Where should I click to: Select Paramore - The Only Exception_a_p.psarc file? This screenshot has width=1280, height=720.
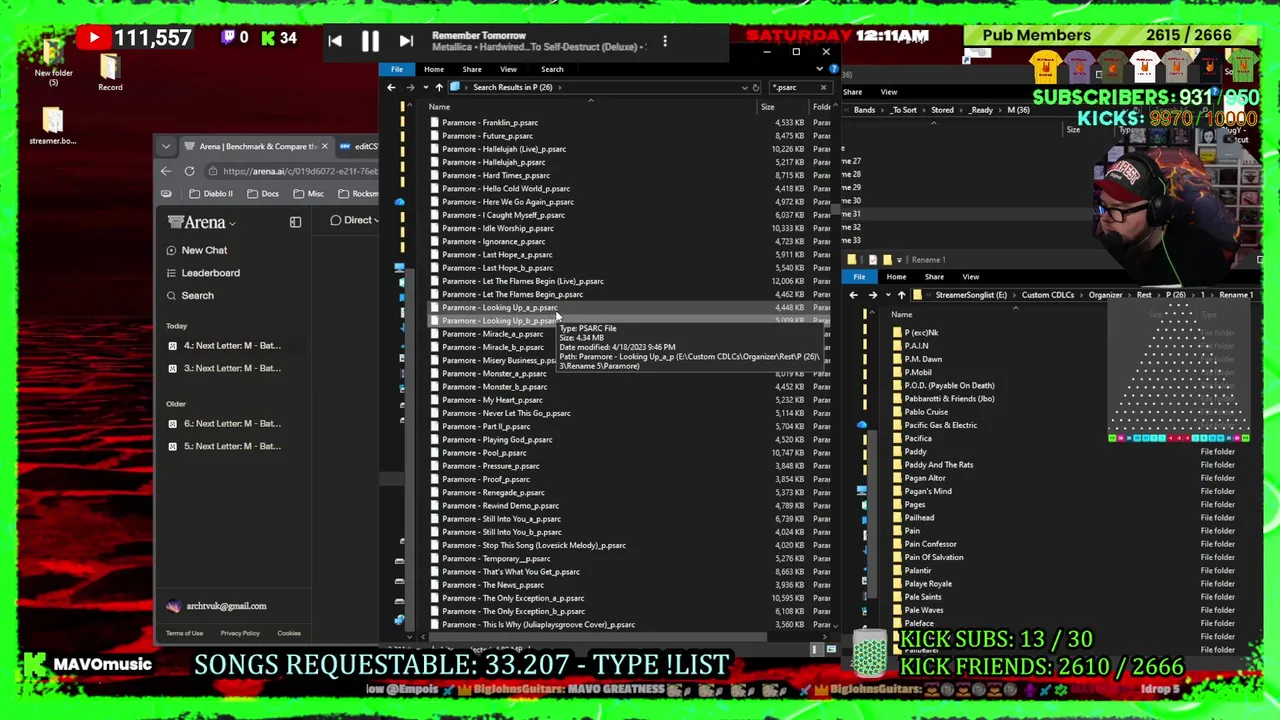click(513, 598)
